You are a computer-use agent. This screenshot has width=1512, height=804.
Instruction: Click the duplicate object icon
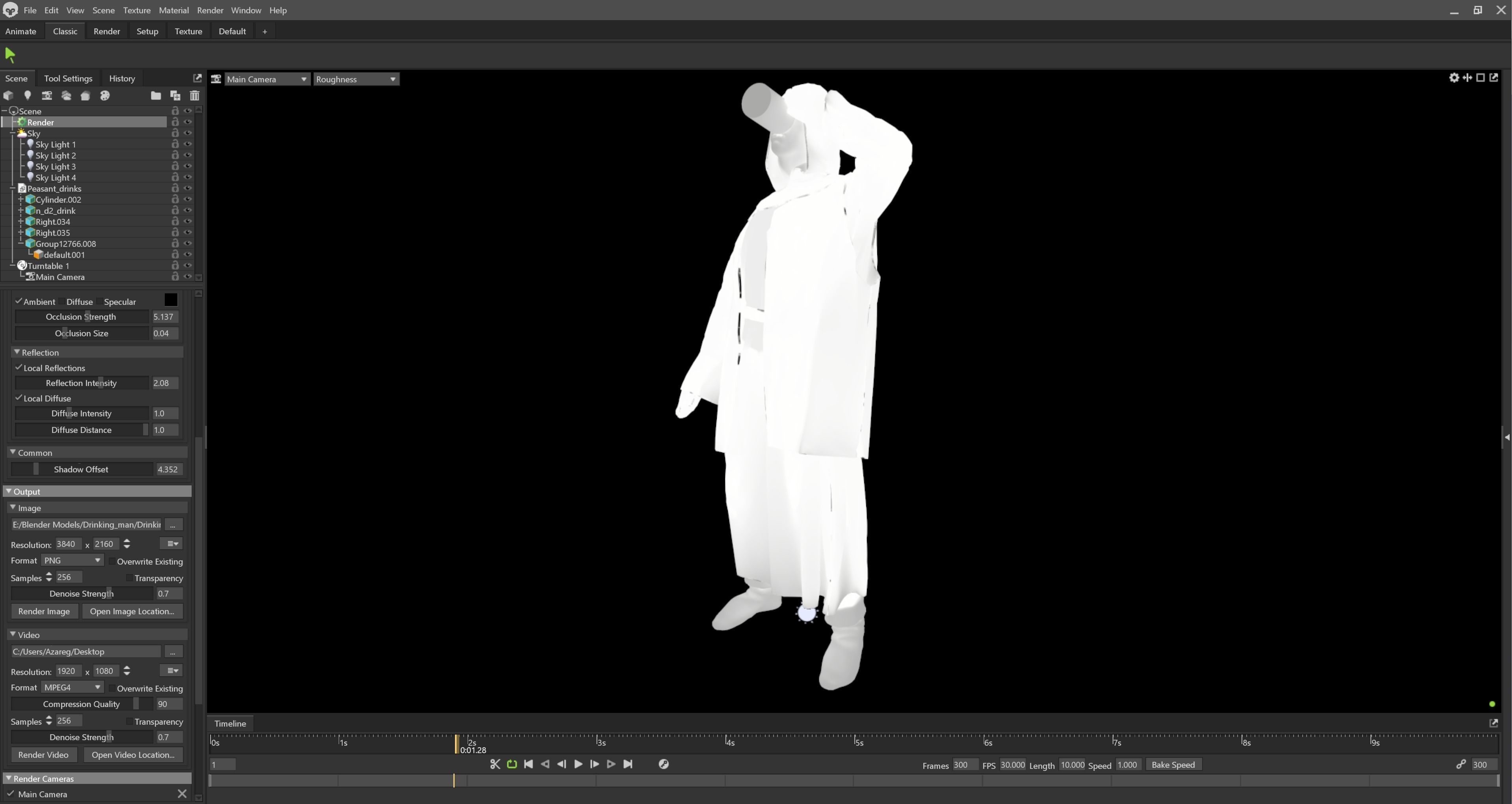(175, 96)
